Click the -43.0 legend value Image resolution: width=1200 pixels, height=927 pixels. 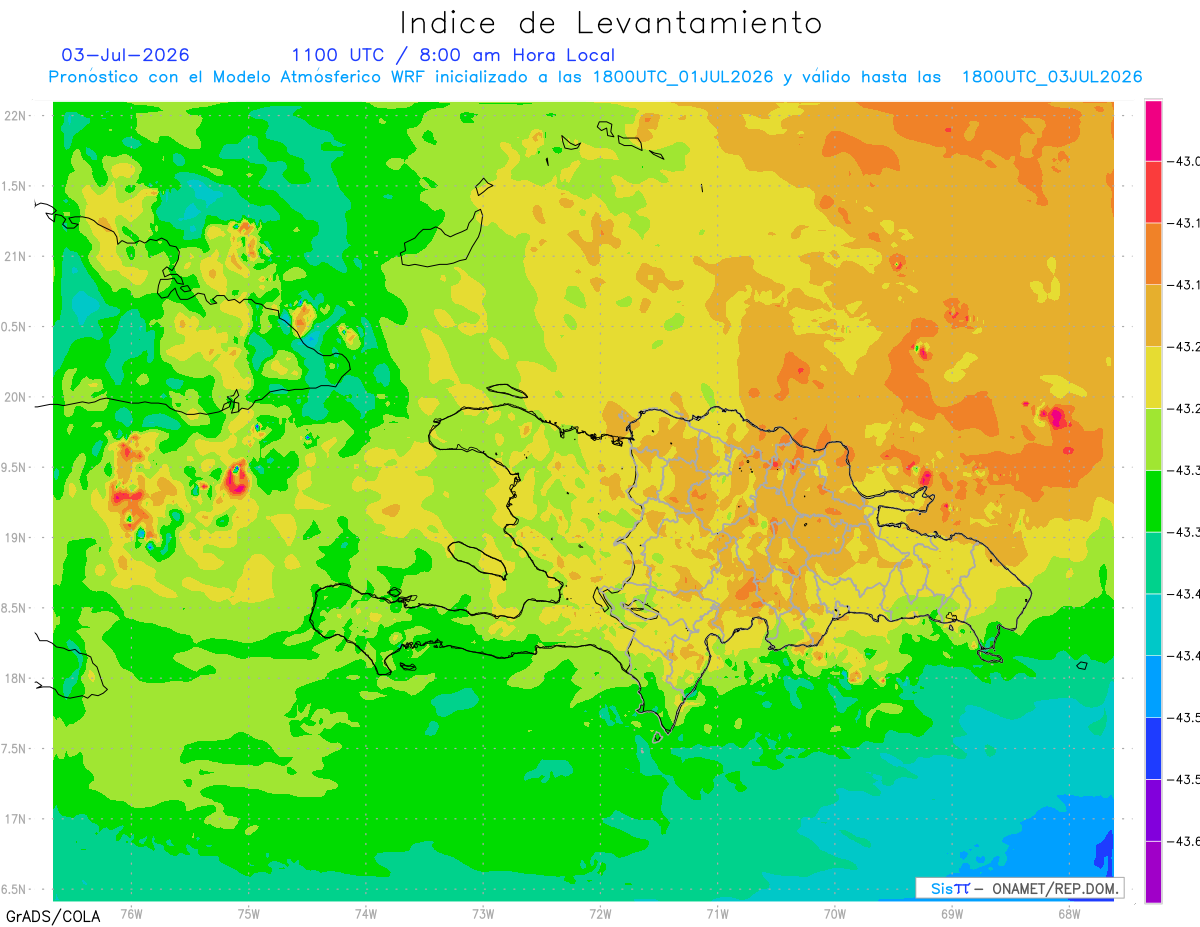pos(1184,162)
